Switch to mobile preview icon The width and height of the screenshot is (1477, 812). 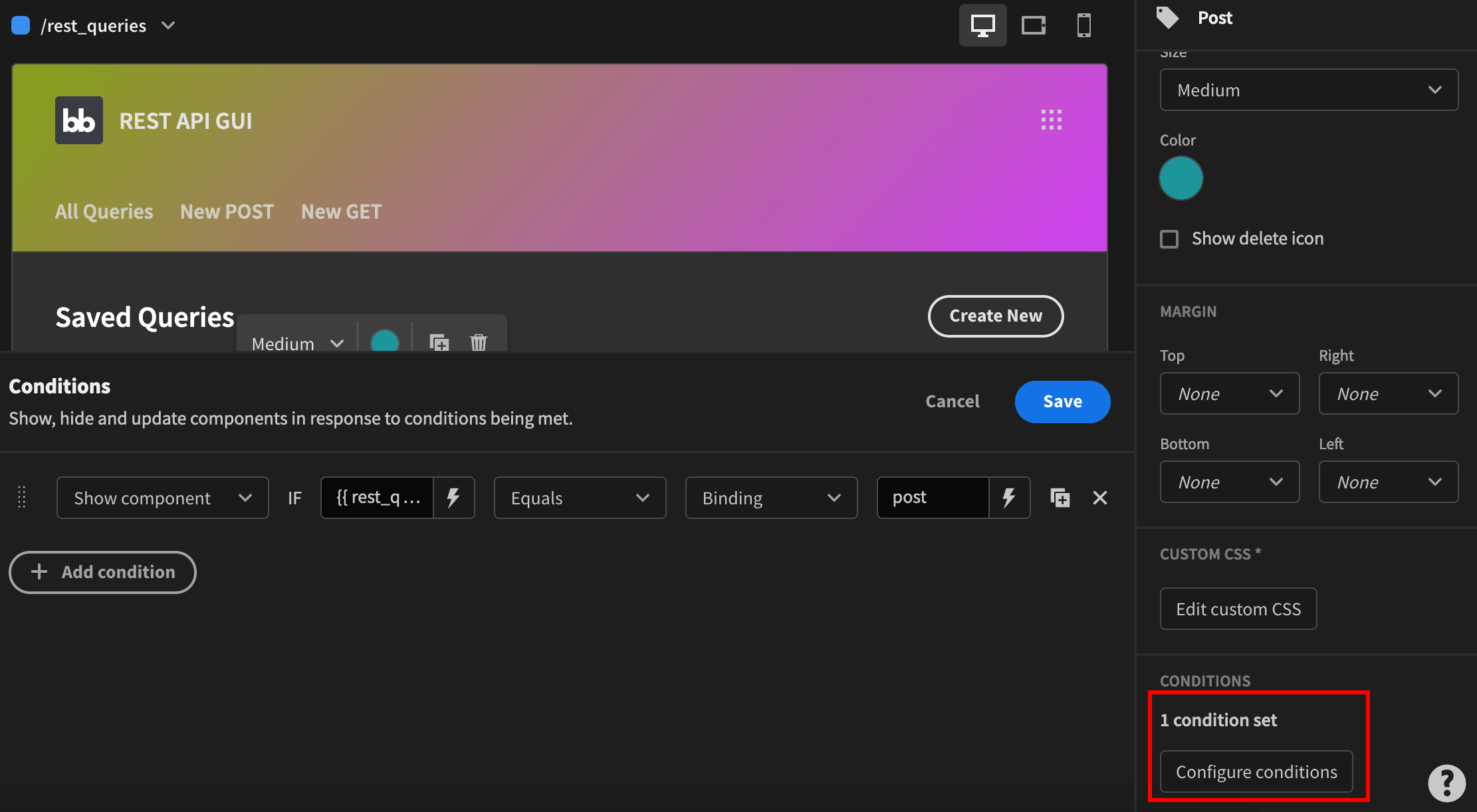tap(1083, 25)
